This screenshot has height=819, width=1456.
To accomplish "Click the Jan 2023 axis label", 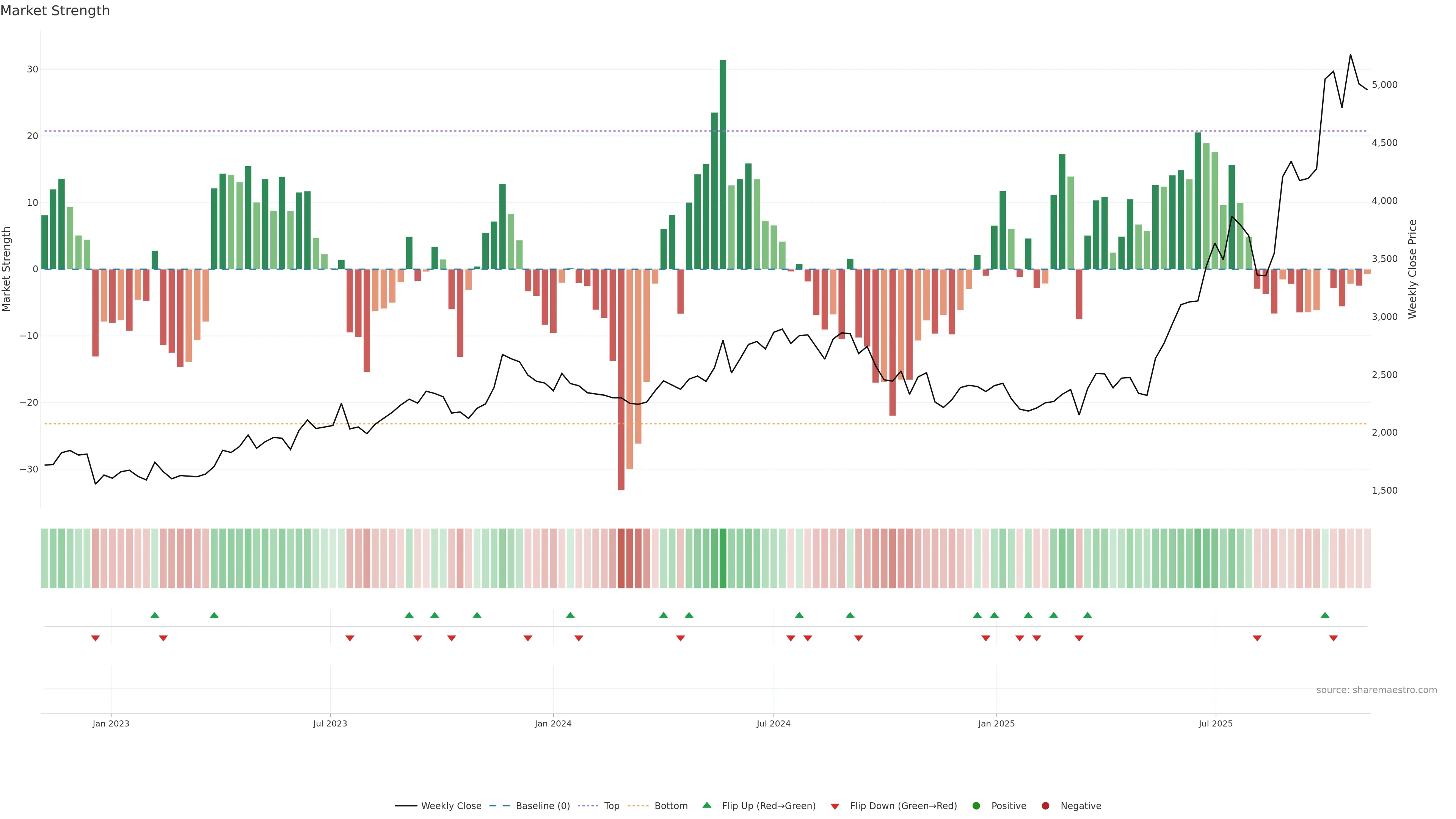I will [x=111, y=723].
